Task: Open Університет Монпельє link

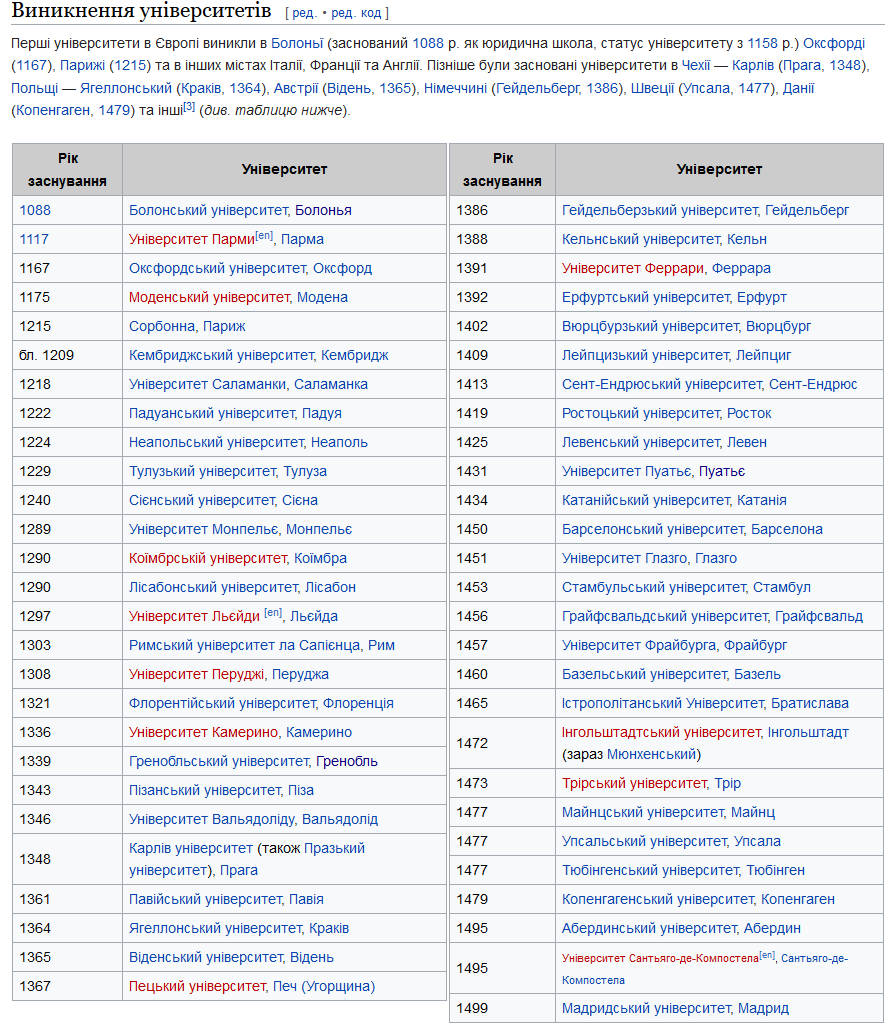Action: [x=204, y=529]
